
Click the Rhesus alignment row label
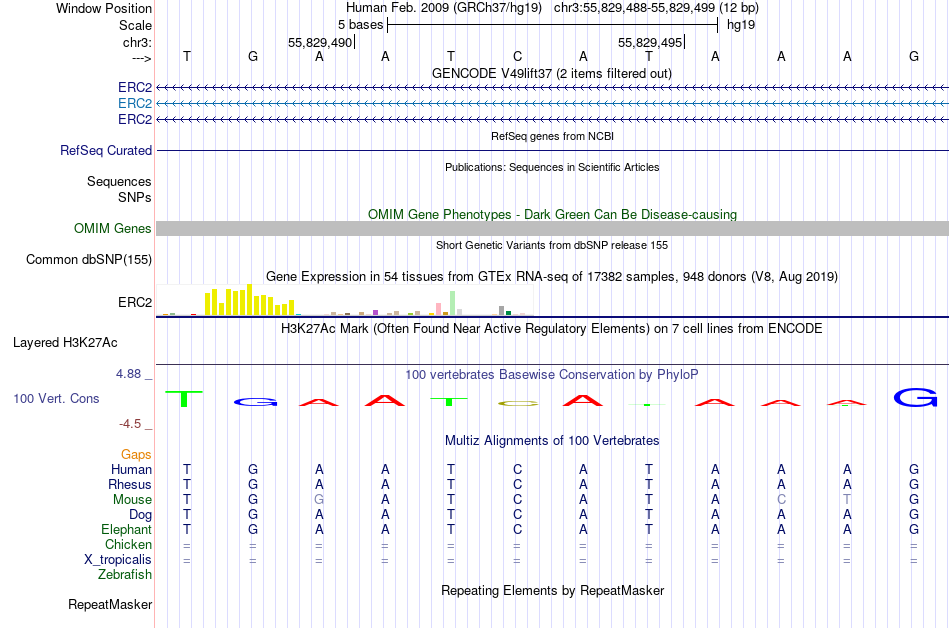(130, 484)
